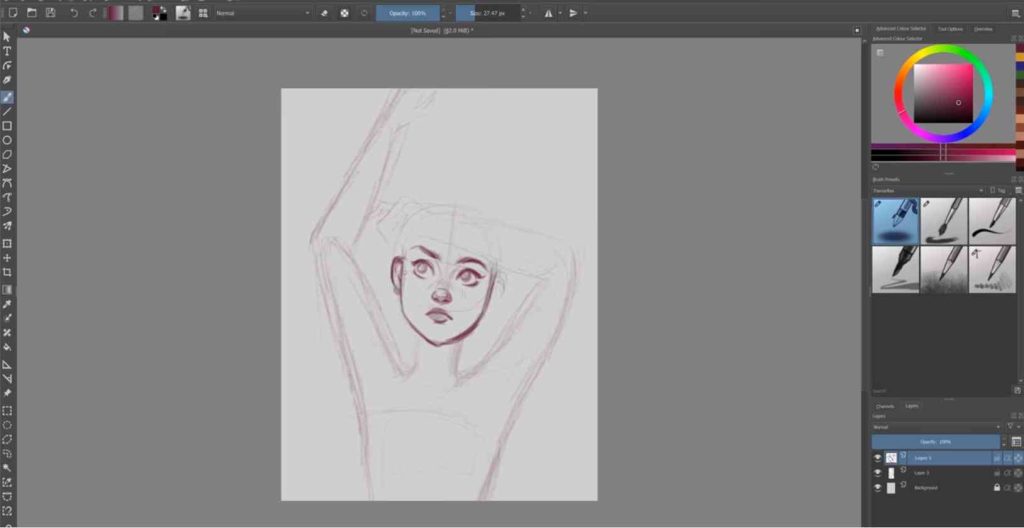This screenshot has width=1024, height=528.
Task: Save the document using the disk icon
Action: tap(50, 12)
